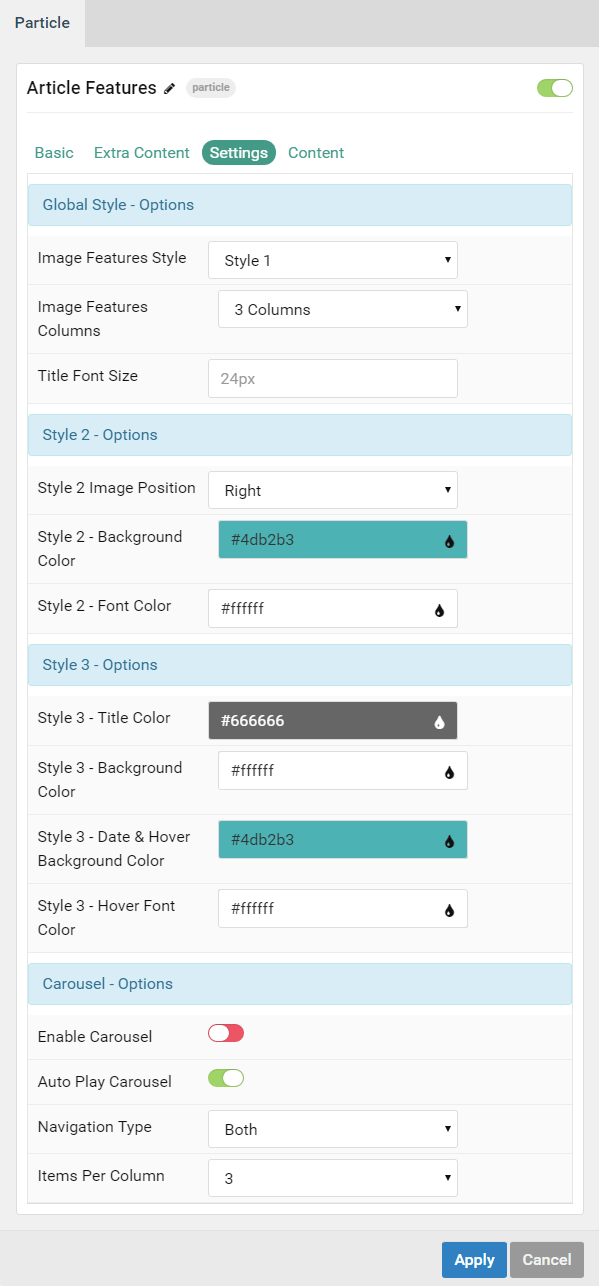
Task: Switch to the Content tab
Action: [x=316, y=153]
